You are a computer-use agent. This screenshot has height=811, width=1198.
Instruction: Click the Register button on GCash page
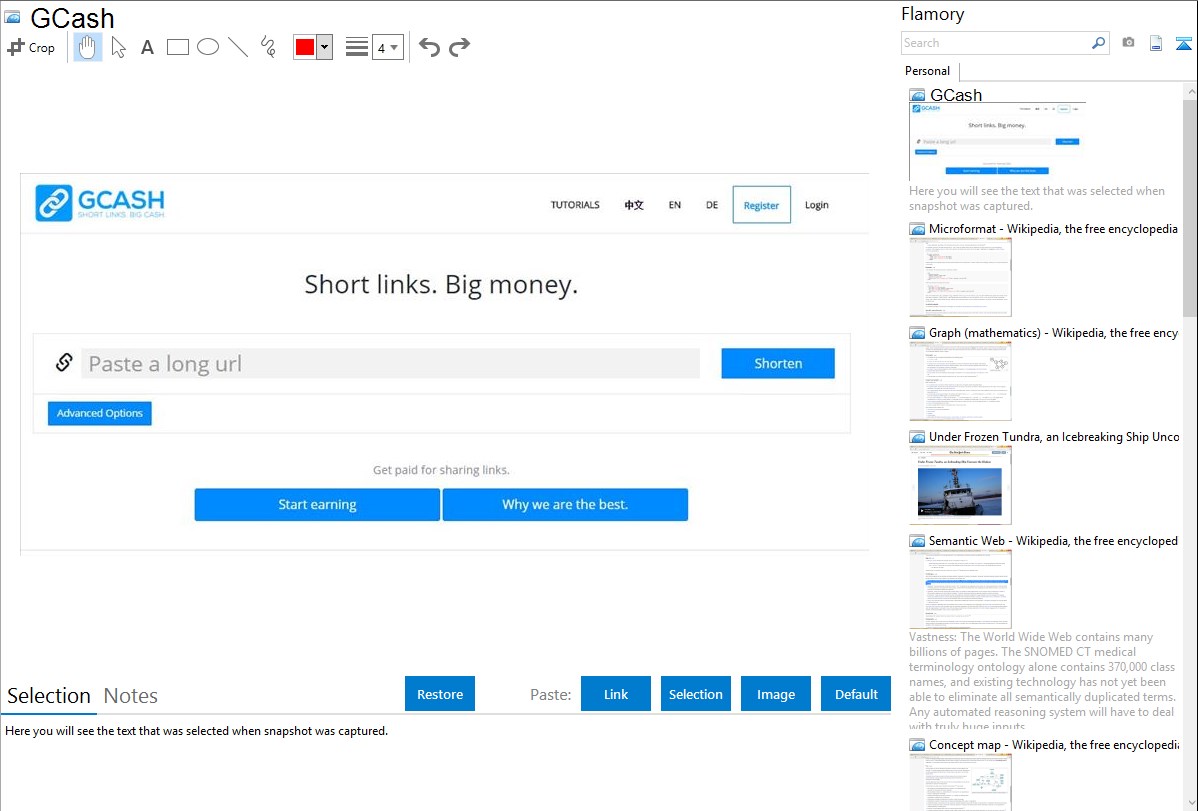coord(762,205)
